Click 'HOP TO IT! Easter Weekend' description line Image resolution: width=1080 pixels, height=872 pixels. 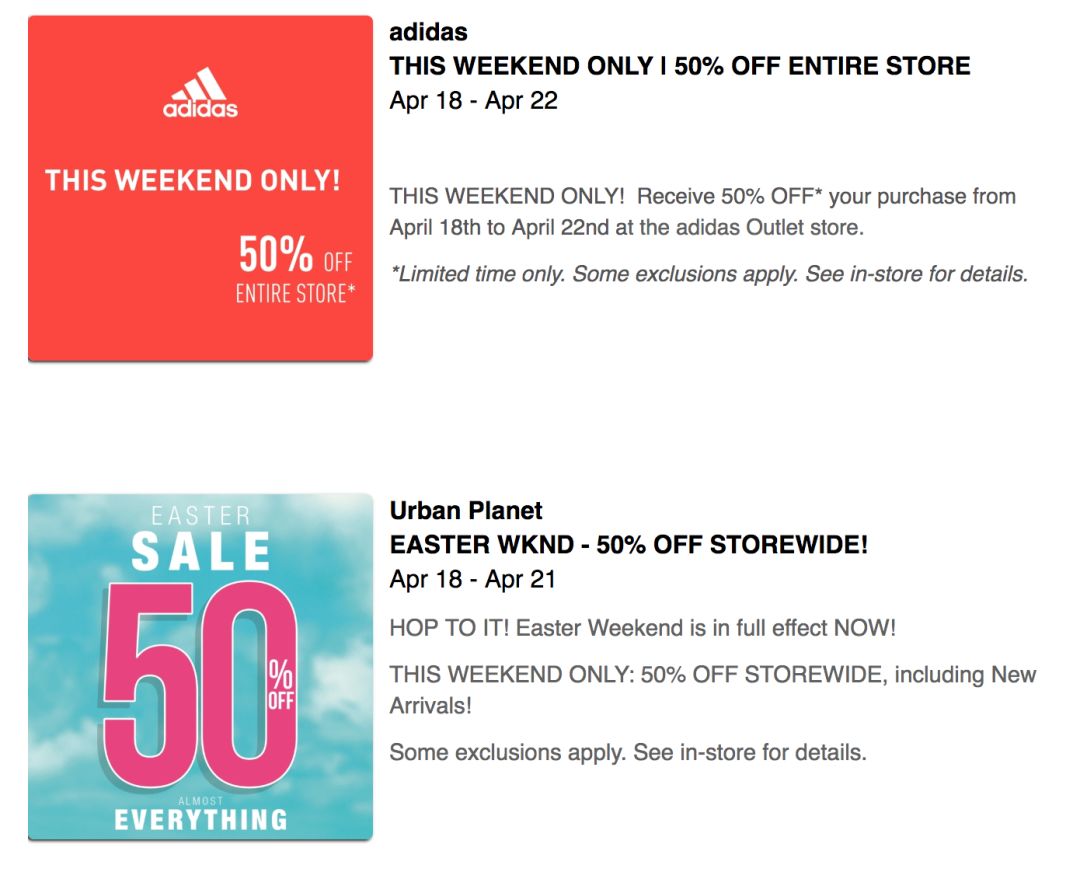(x=643, y=628)
